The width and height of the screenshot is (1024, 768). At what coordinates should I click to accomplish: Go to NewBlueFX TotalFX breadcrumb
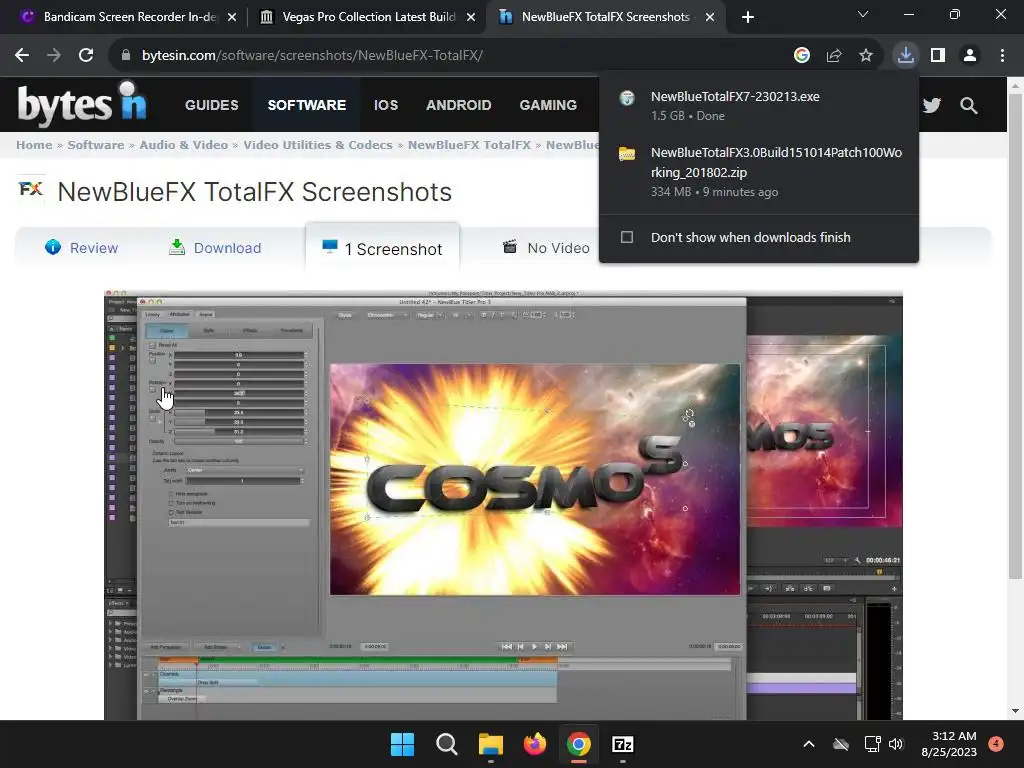(x=469, y=145)
